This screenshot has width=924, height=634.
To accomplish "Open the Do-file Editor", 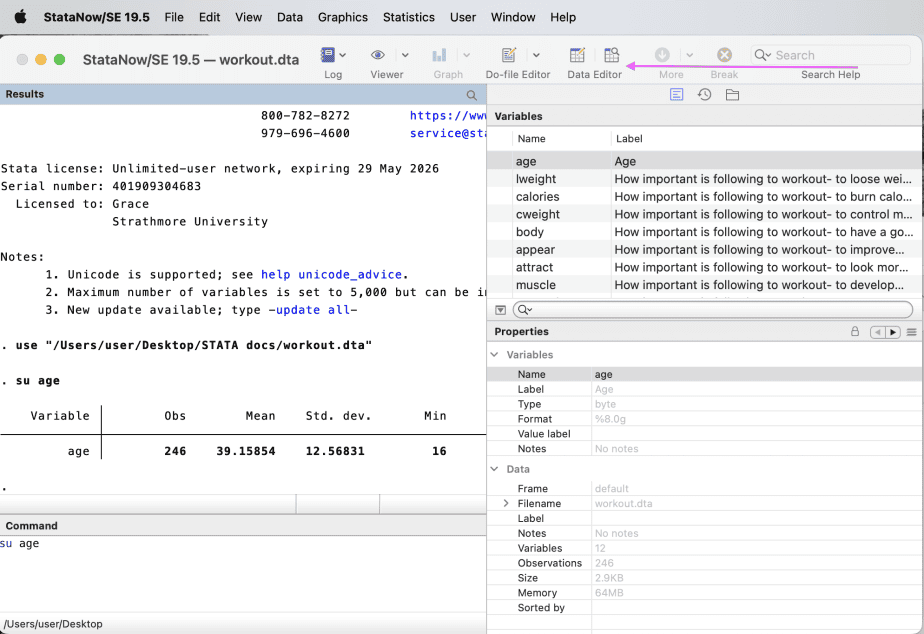I will pyautogui.click(x=510, y=55).
